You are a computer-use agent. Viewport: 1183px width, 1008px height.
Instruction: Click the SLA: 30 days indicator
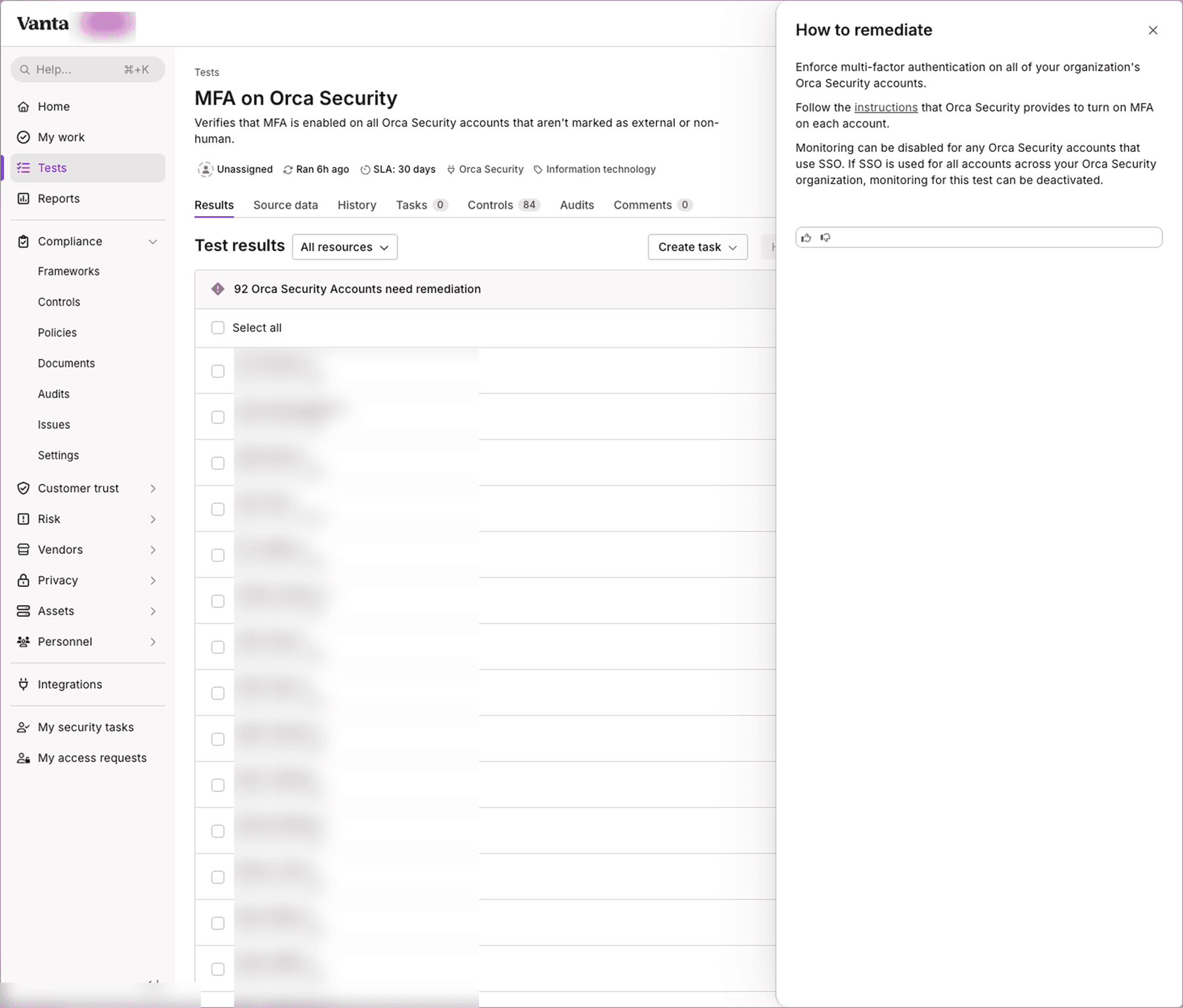click(x=398, y=170)
